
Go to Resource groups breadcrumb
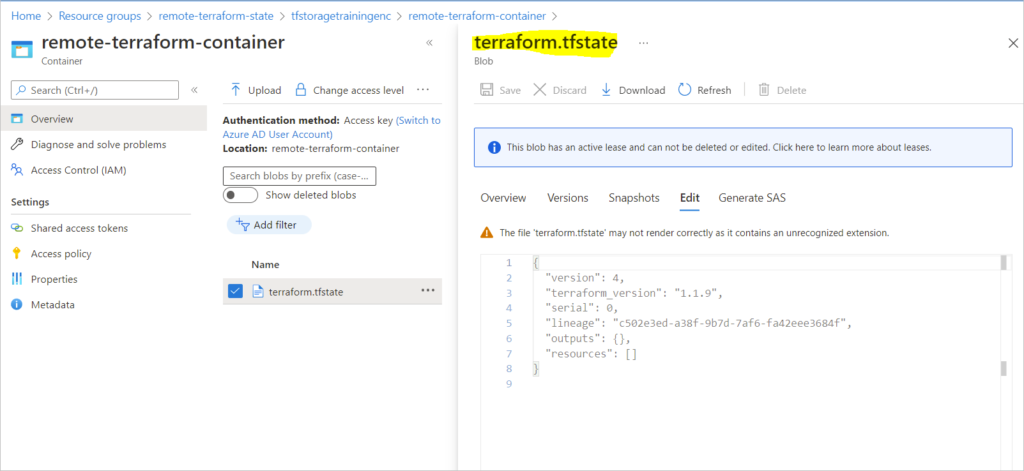99,16
